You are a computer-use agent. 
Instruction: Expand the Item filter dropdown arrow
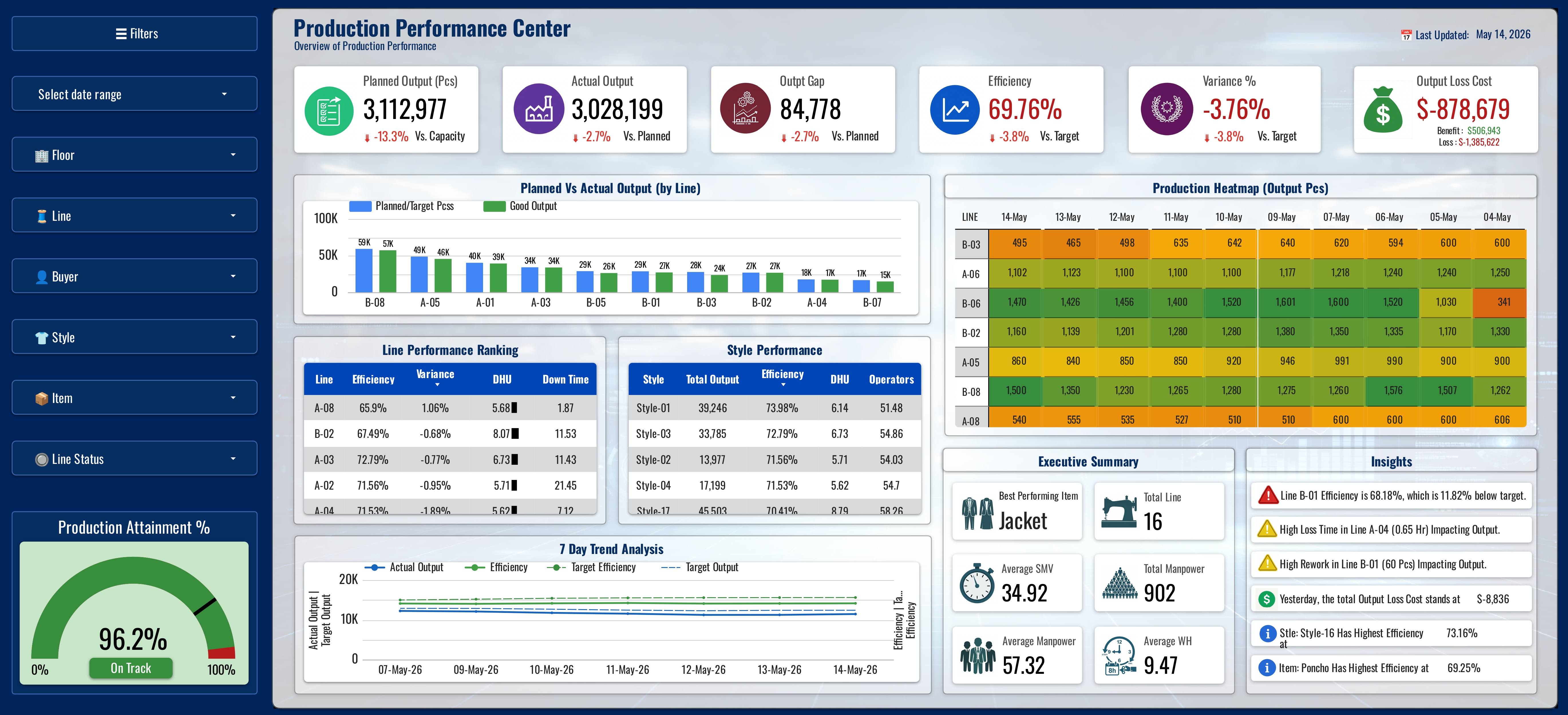click(x=233, y=398)
